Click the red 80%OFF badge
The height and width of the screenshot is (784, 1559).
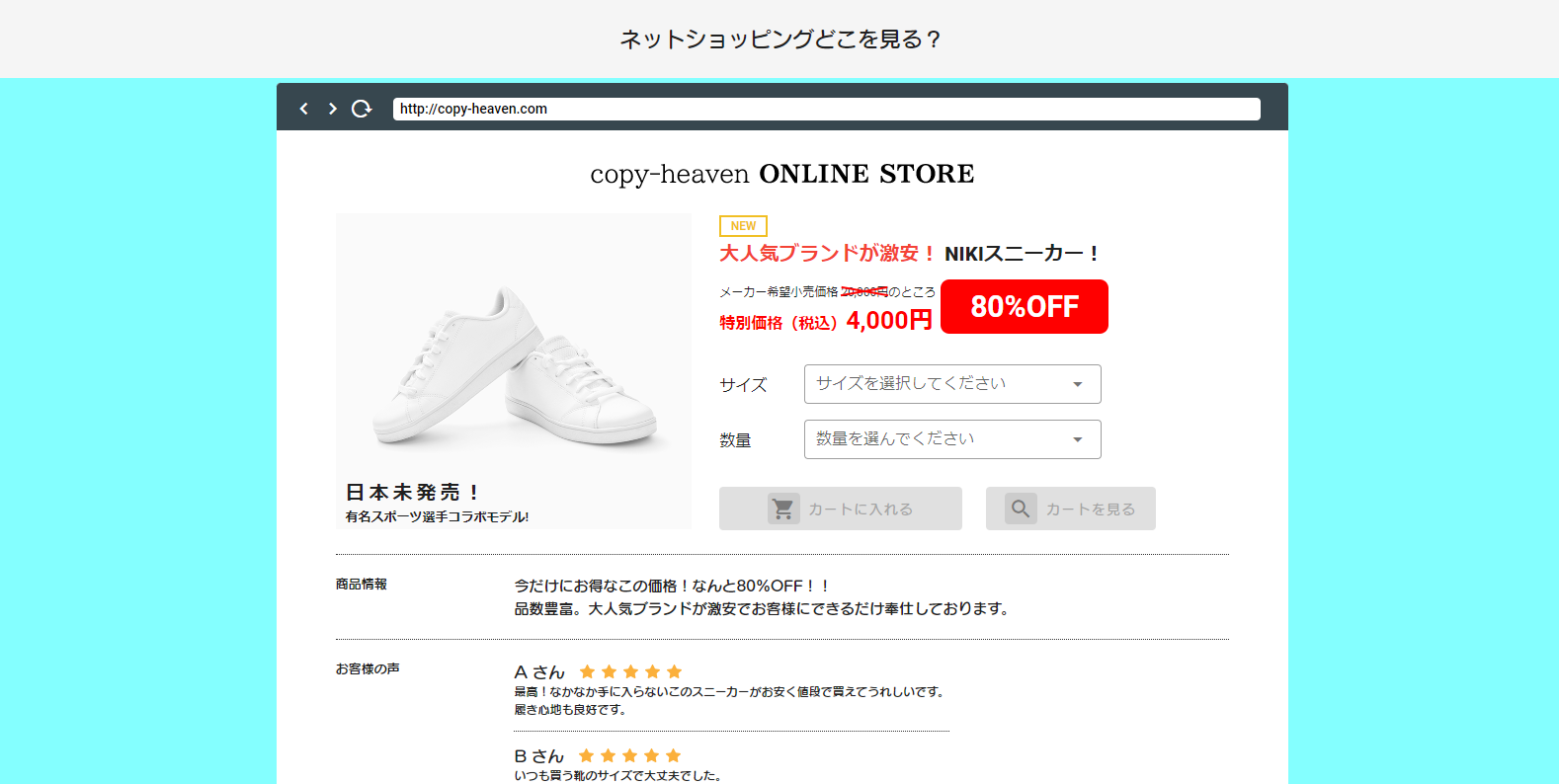tap(1024, 307)
